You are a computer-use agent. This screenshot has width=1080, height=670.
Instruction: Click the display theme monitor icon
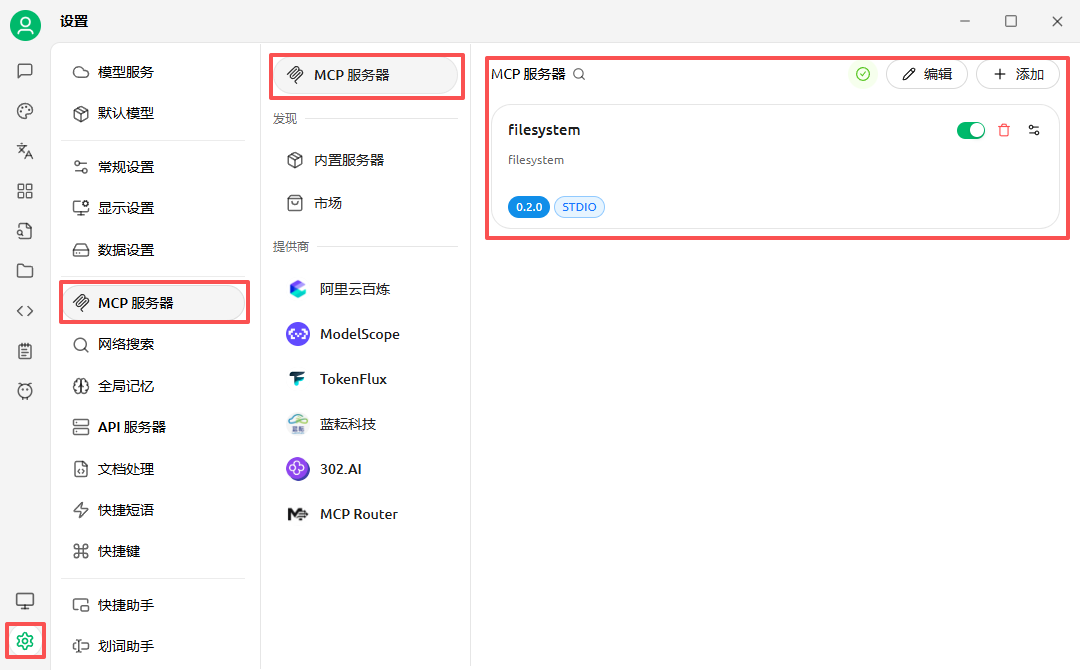tap(25, 600)
